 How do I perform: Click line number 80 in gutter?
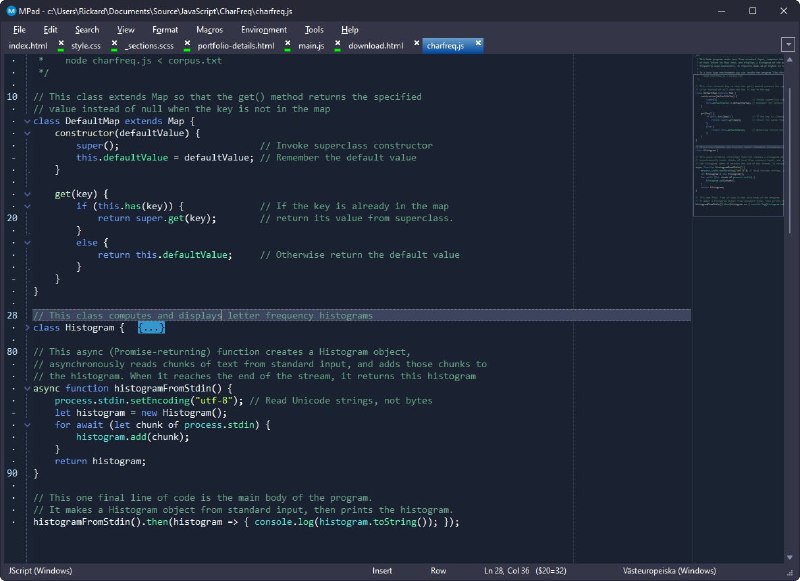[12, 351]
